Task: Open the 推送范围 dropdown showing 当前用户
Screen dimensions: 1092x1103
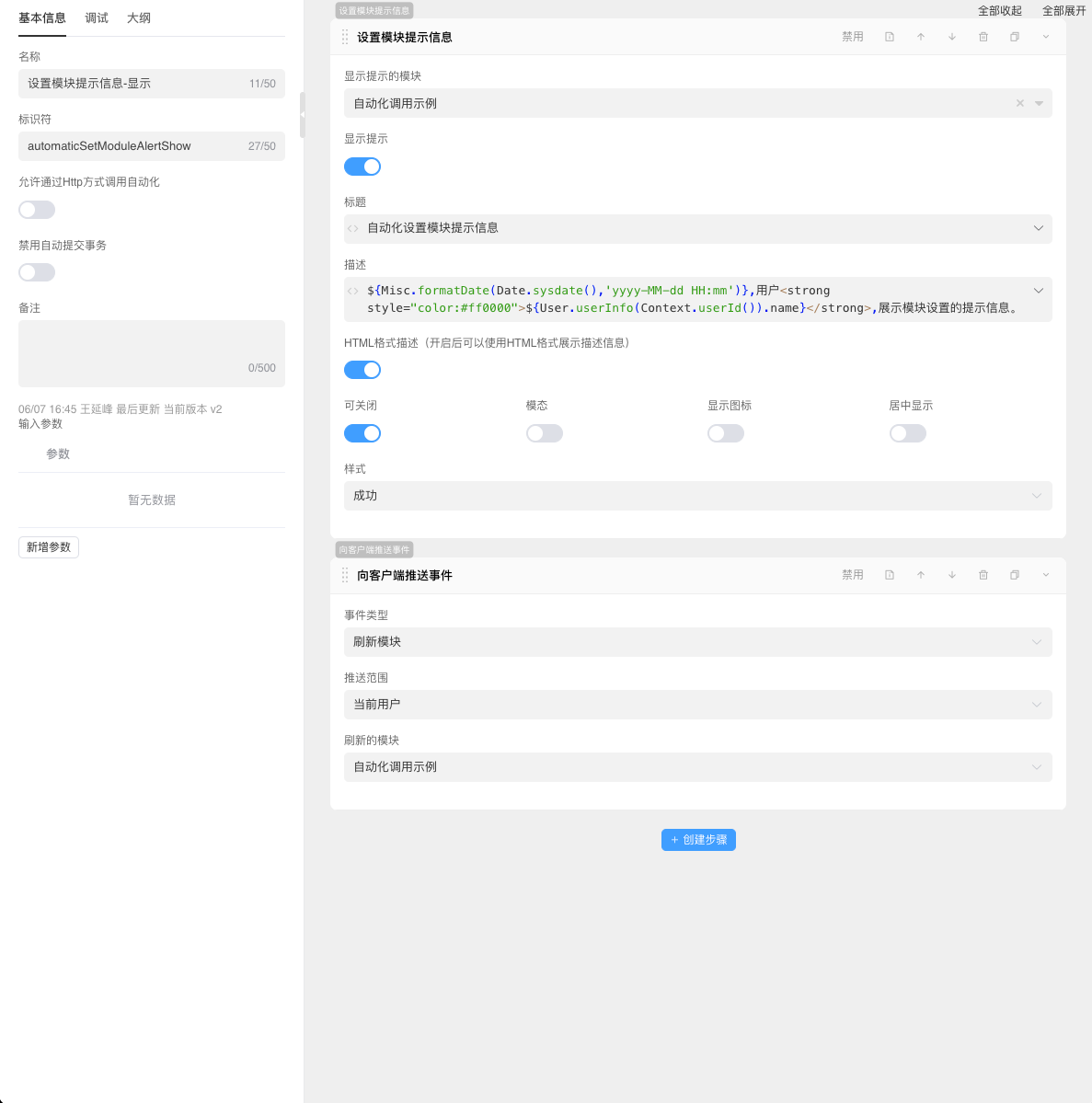Action: coord(697,705)
